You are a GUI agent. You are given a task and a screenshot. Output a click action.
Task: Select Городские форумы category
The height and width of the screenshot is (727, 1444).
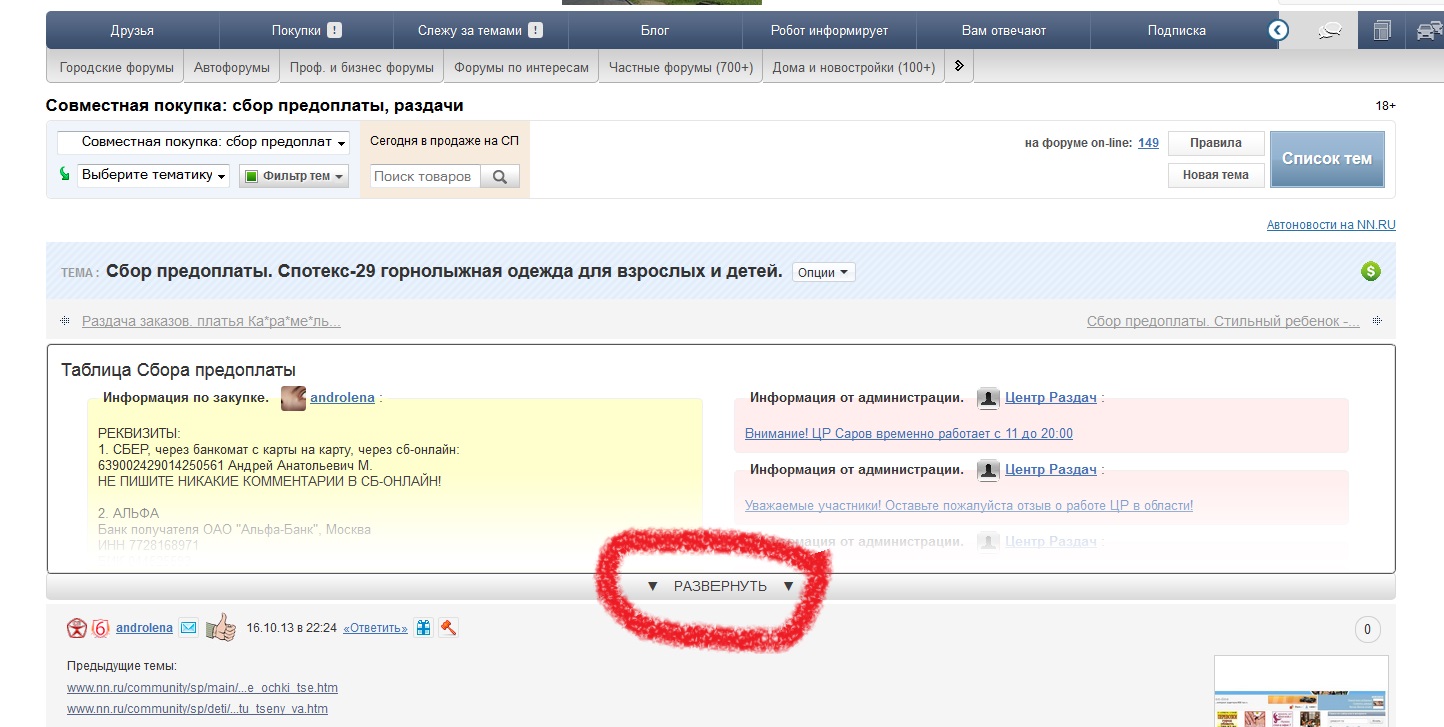coord(117,67)
